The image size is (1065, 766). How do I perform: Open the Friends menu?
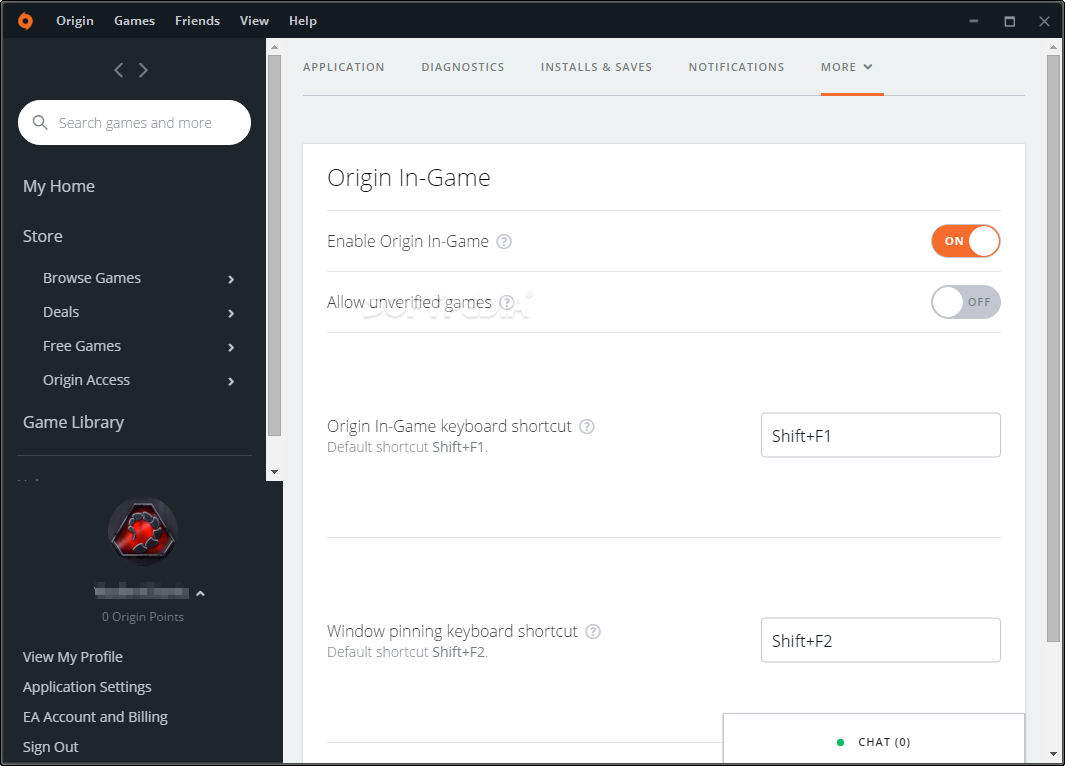[x=198, y=21]
